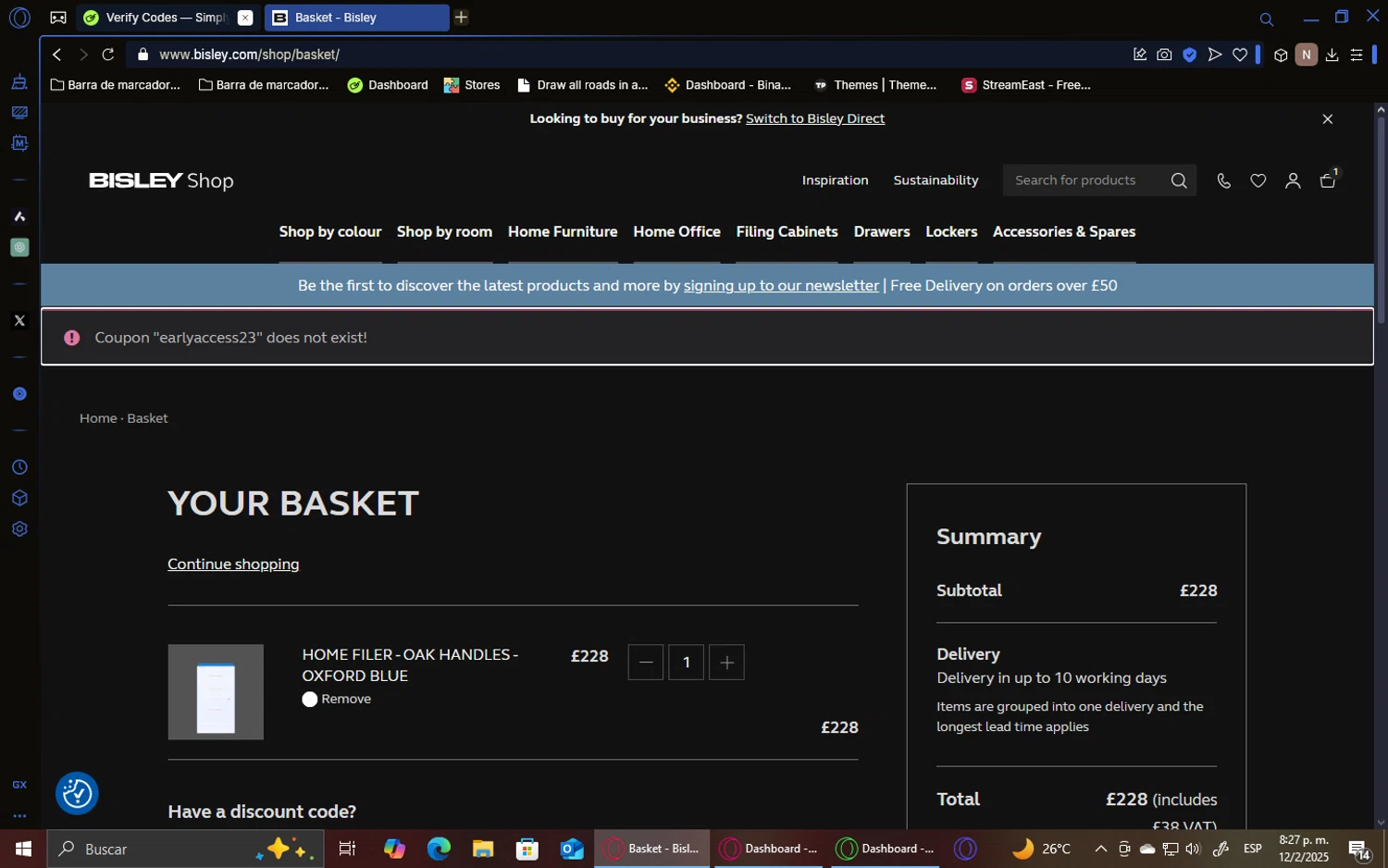Open Microsoft Store from taskbar

click(x=527, y=849)
